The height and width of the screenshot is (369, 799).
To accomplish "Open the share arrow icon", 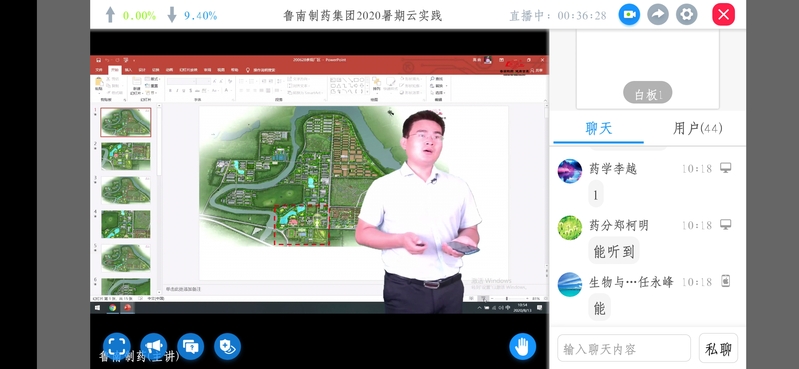I will (658, 14).
